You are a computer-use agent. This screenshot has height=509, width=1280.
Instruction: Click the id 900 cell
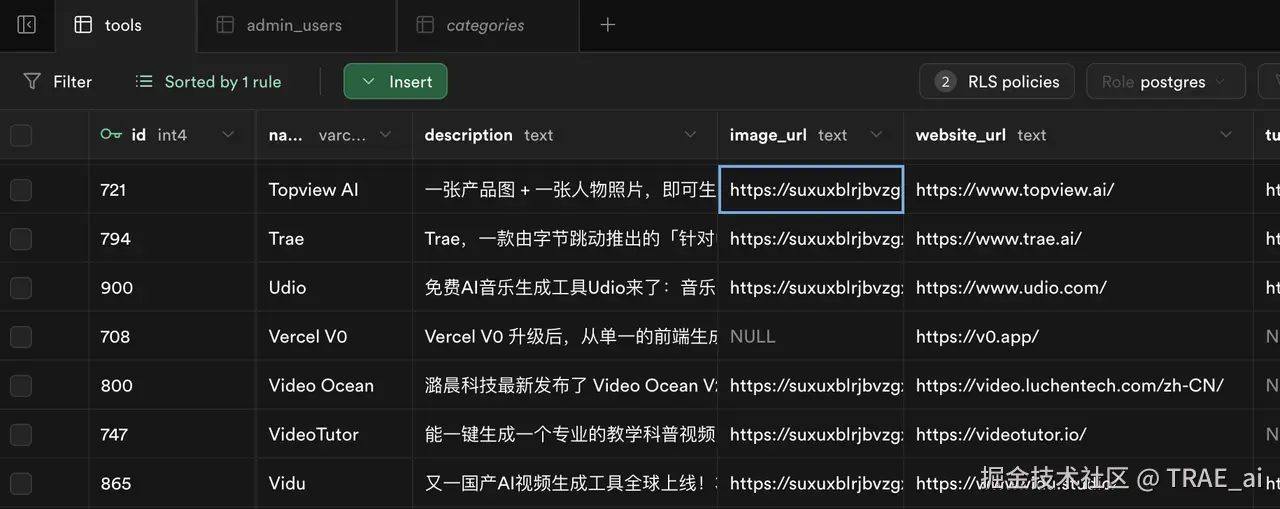point(172,288)
